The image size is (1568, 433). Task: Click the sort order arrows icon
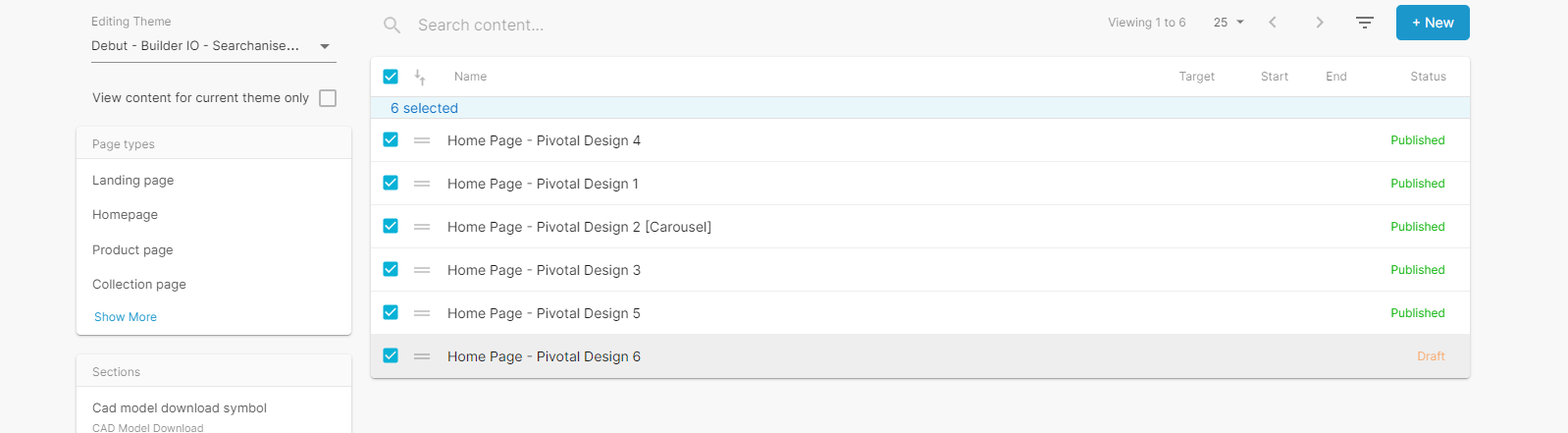420,77
